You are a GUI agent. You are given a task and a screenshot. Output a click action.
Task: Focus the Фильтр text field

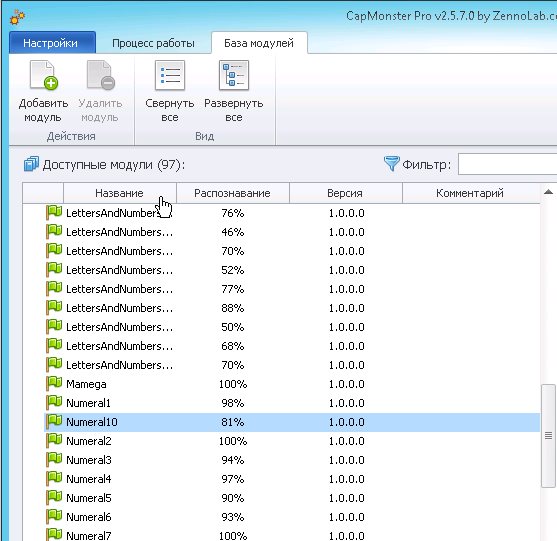508,164
